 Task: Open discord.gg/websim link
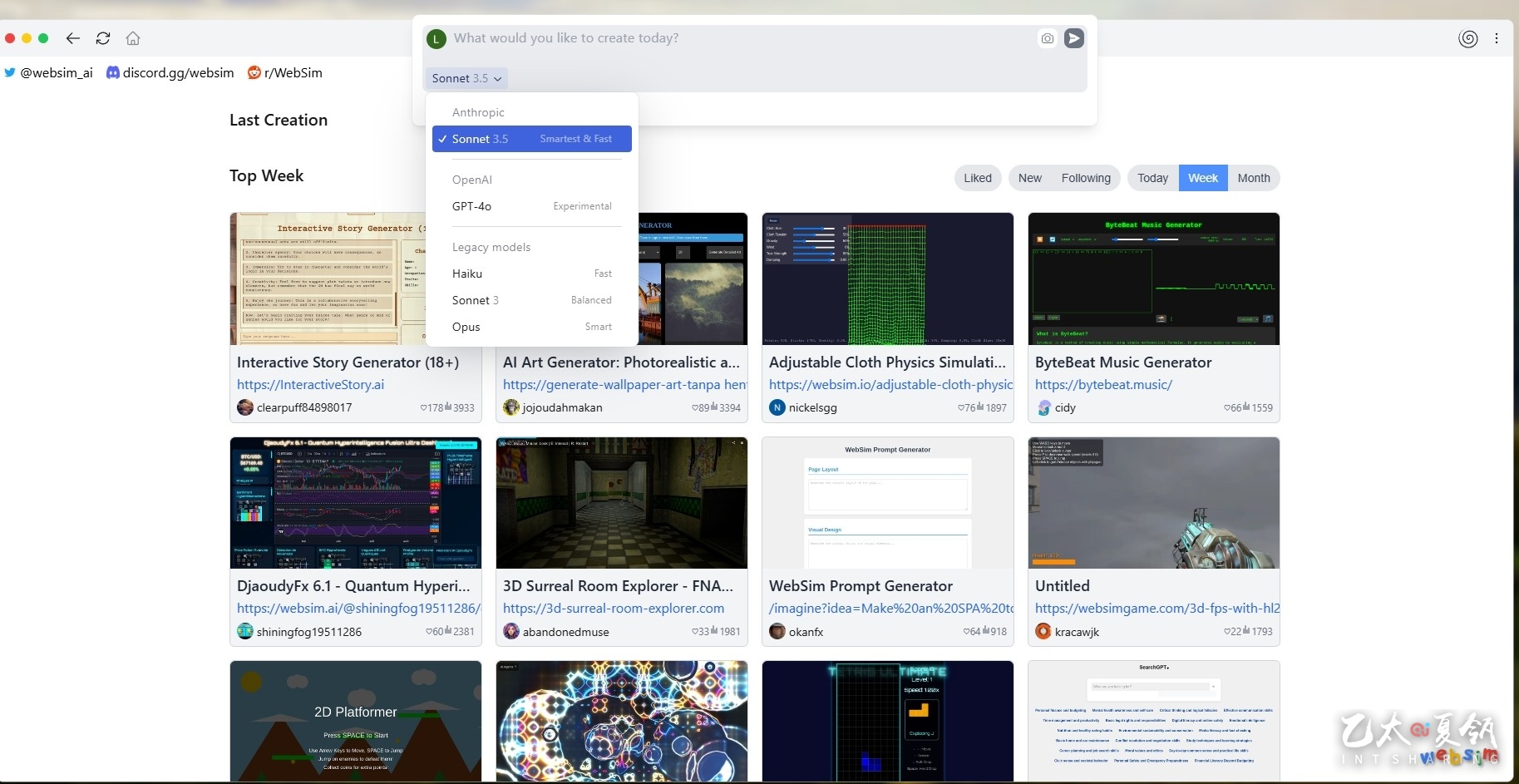point(170,72)
